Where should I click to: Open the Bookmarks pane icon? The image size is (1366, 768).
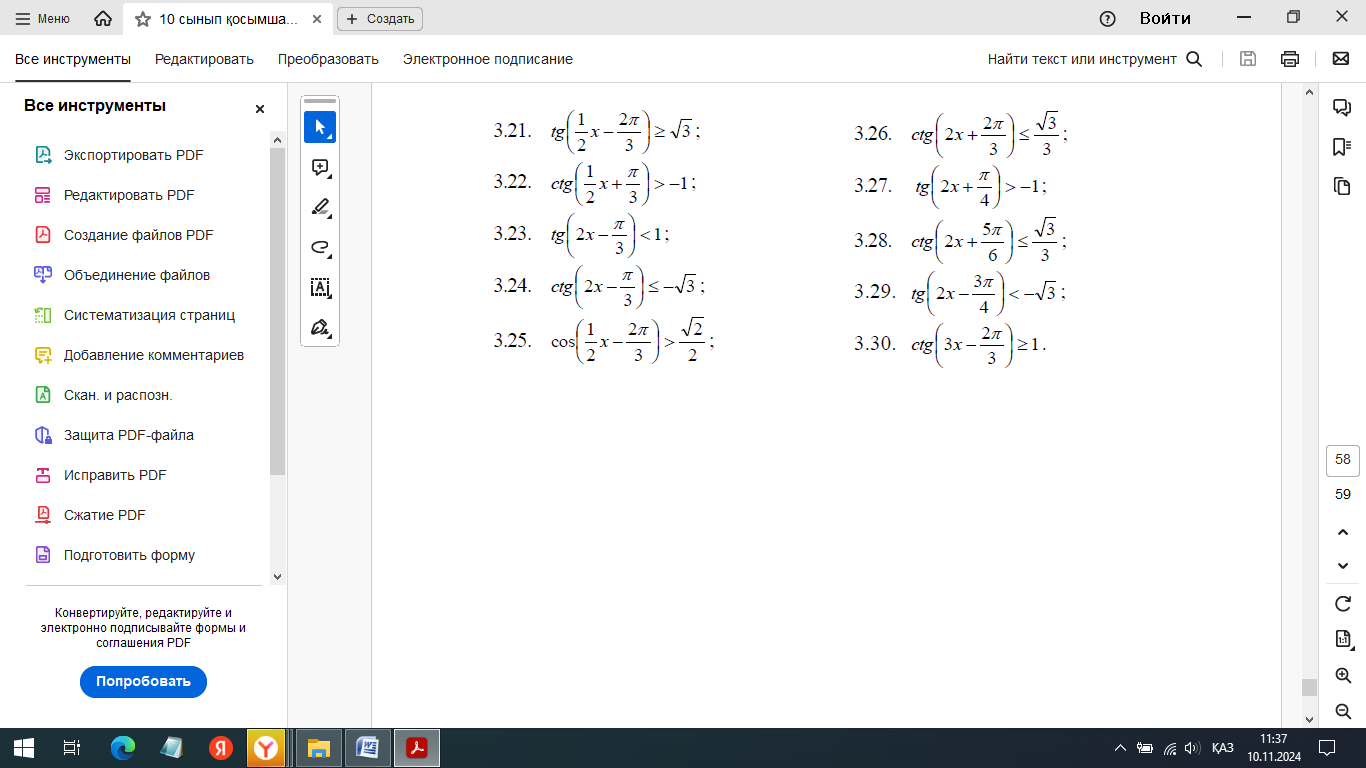[1342, 147]
